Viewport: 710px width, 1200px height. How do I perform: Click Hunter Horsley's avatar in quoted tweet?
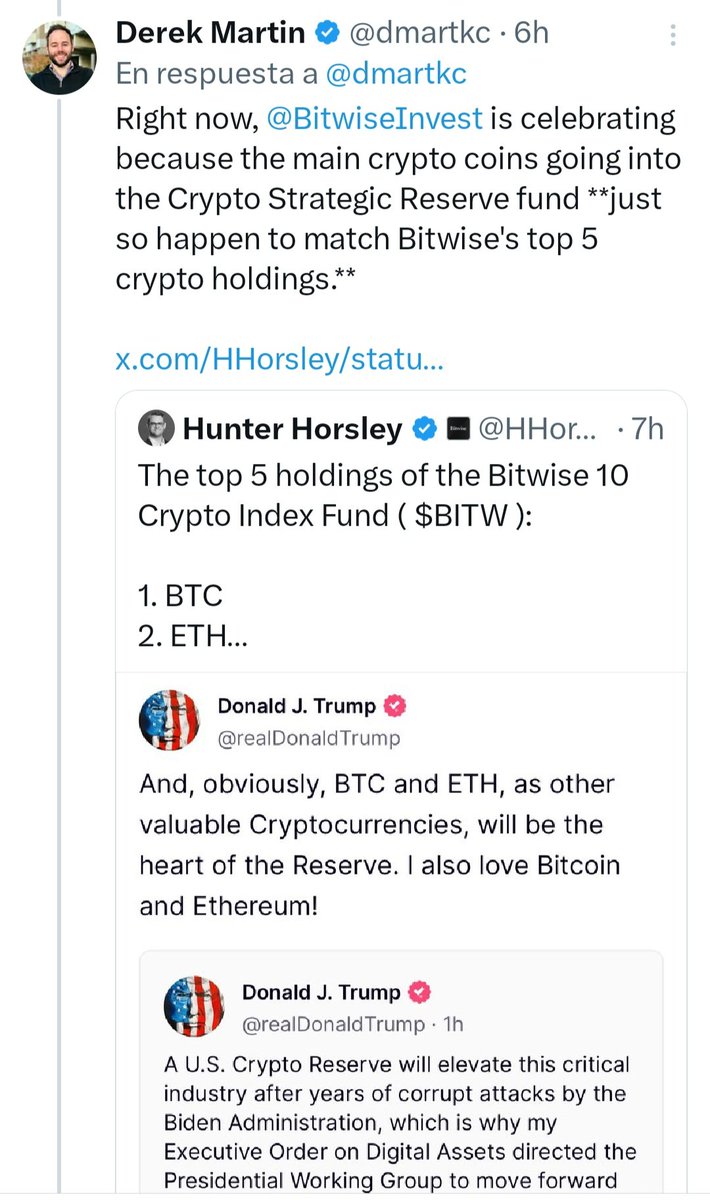click(x=156, y=429)
